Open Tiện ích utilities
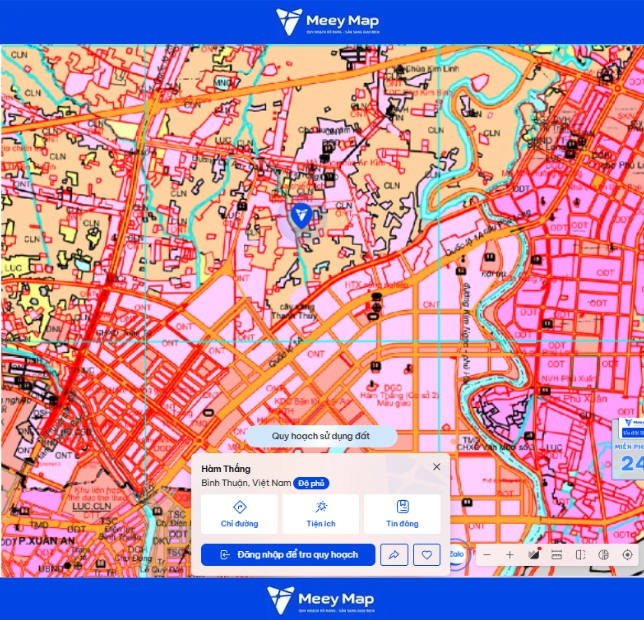 pos(321,514)
